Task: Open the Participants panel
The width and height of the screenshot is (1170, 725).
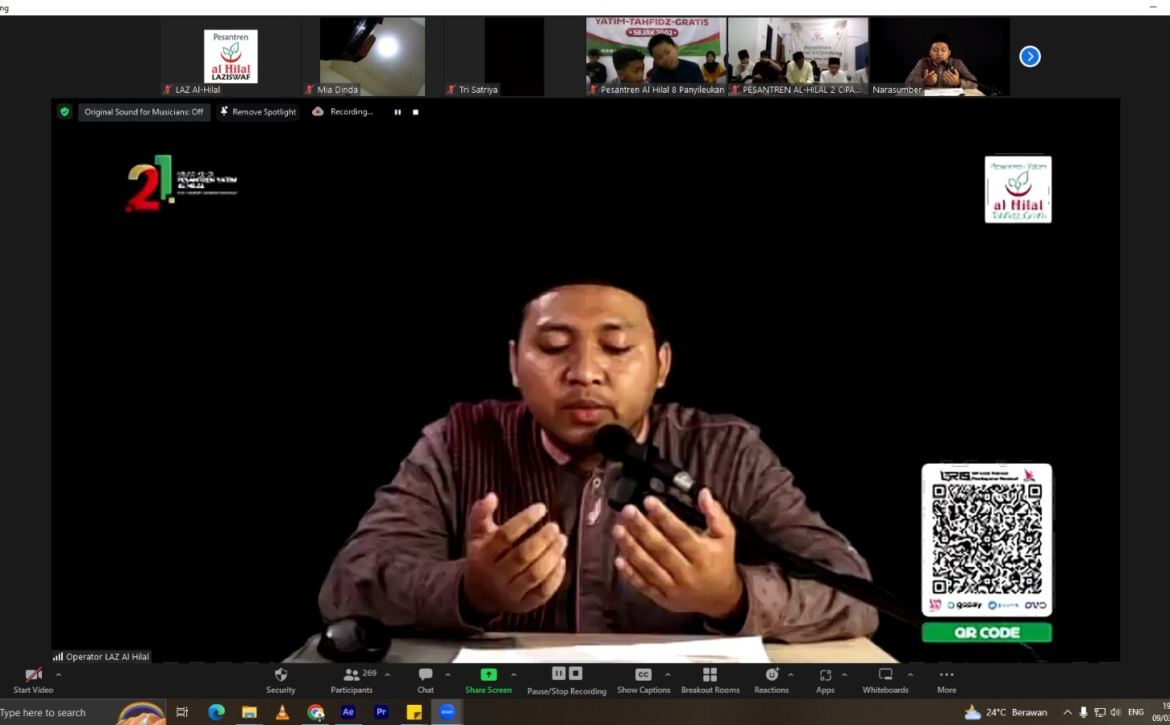Action: pos(351,680)
